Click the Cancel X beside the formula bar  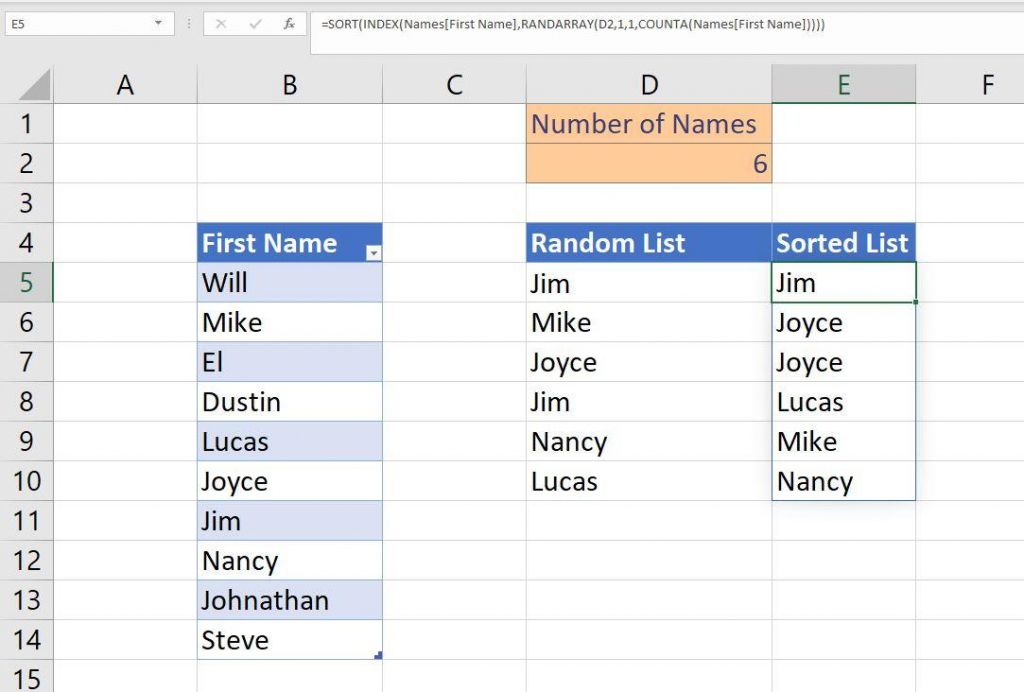[222, 23]
